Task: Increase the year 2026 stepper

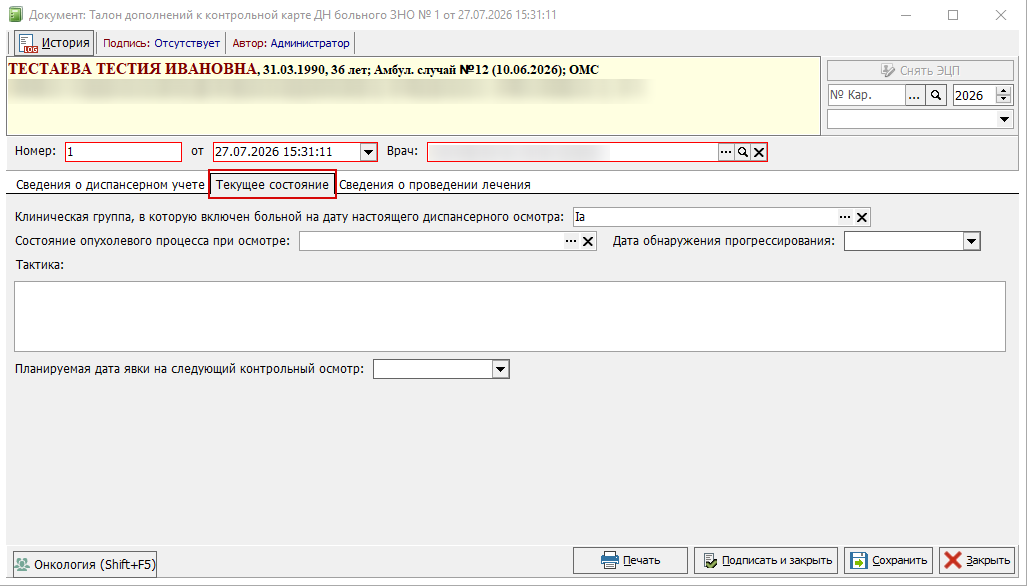Action: click(x=1003, y=91)
